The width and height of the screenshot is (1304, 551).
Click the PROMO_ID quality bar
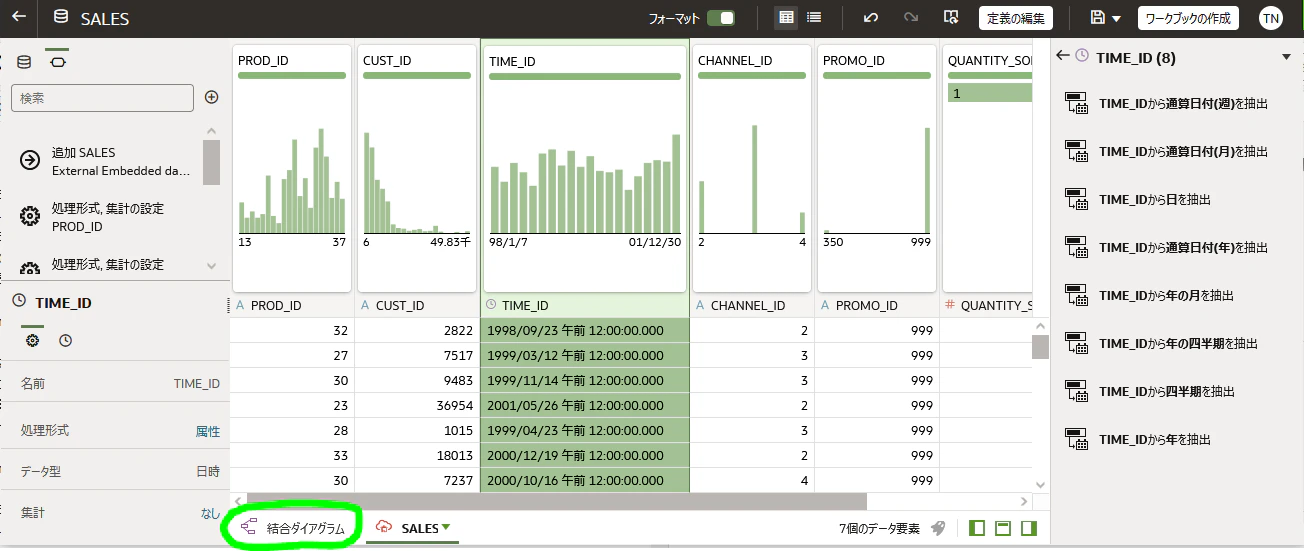click(x=877, y=76)
